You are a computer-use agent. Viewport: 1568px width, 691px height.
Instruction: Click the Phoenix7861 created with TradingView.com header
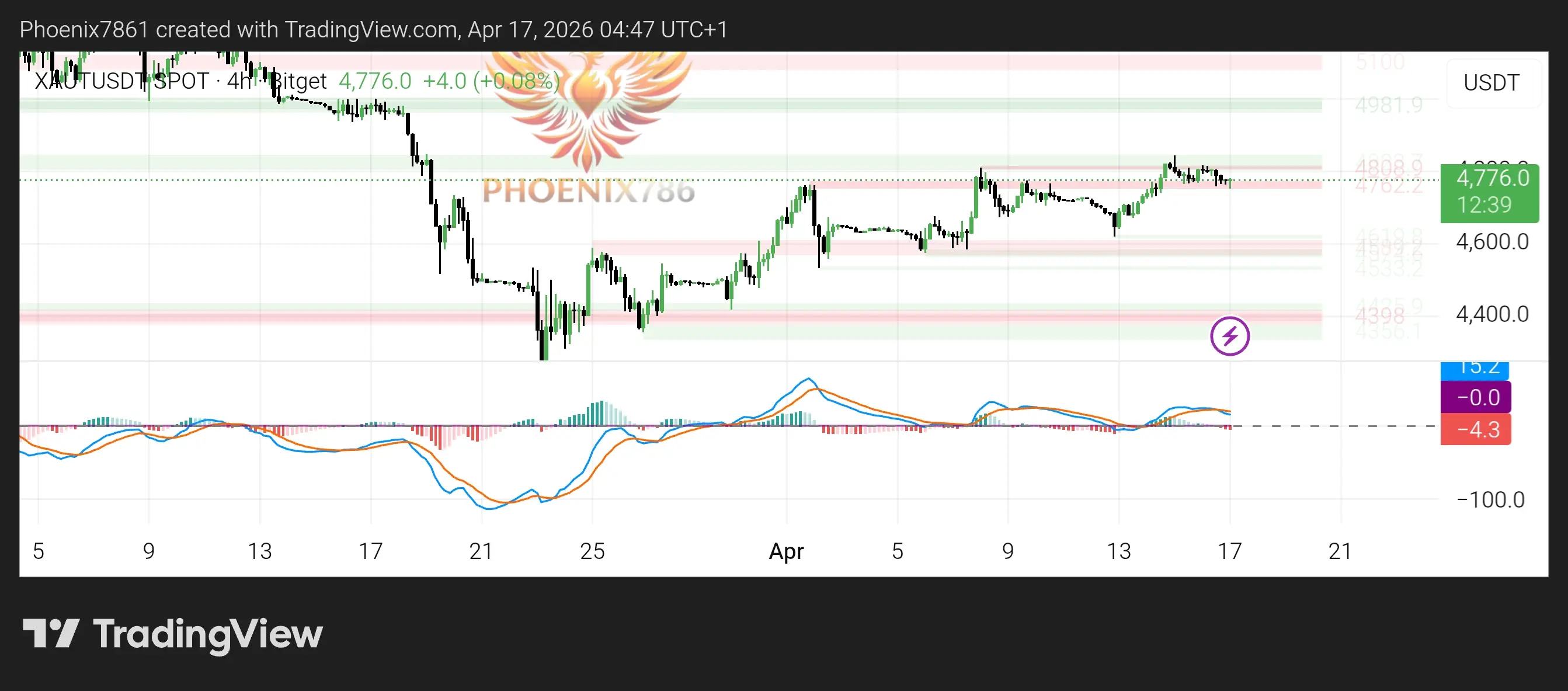click(373, 29)
